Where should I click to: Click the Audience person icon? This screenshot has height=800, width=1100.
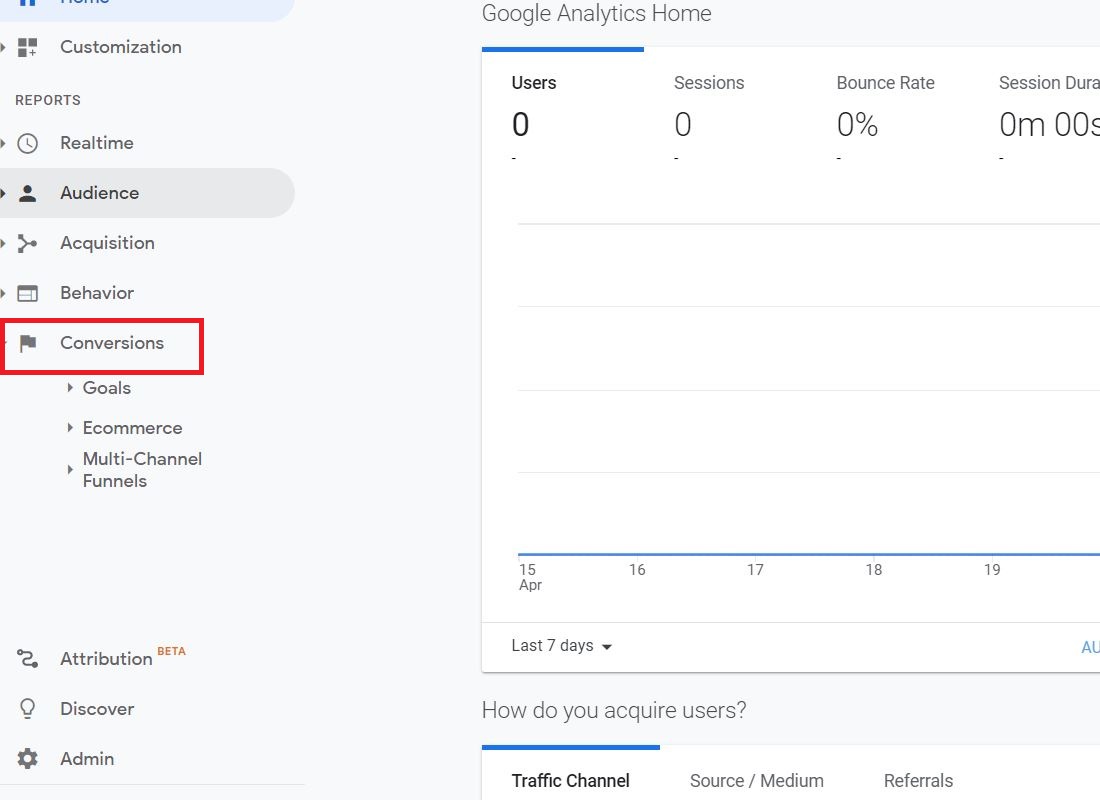pos(28,193)
